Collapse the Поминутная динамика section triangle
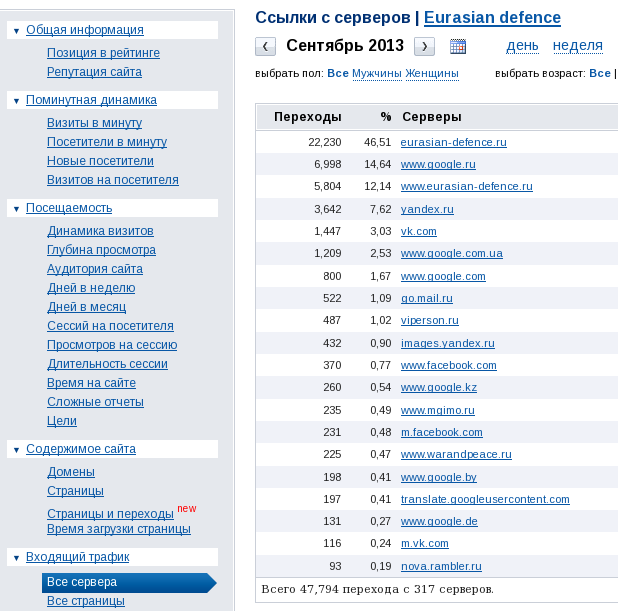The height and width of the screenshot is (611, 618). point(16,101)
